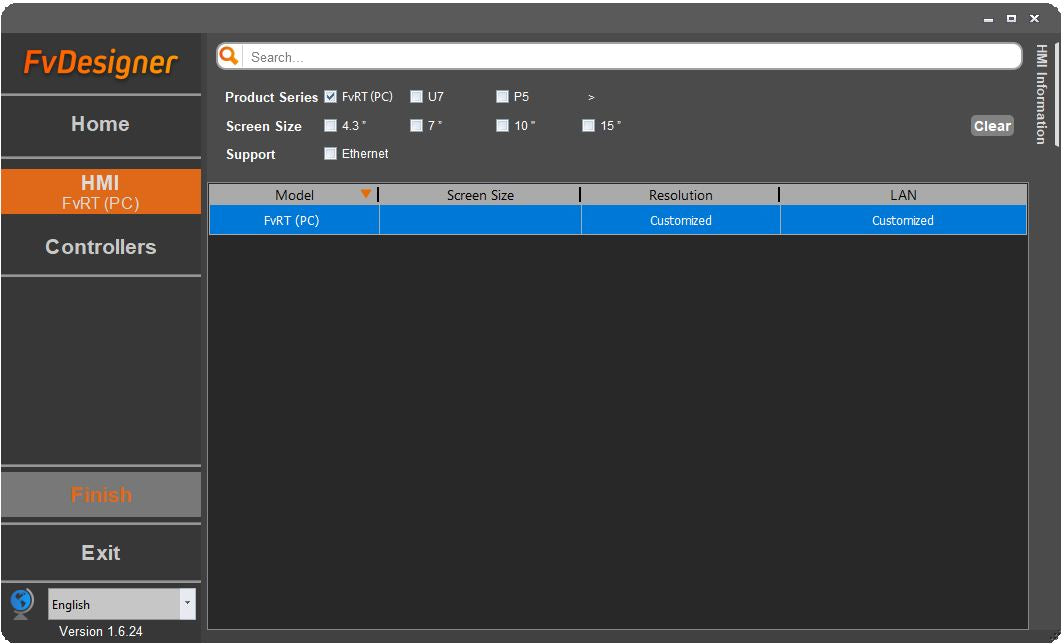
Task: Enable the 7" screen size filter
Action: [416, 126]
